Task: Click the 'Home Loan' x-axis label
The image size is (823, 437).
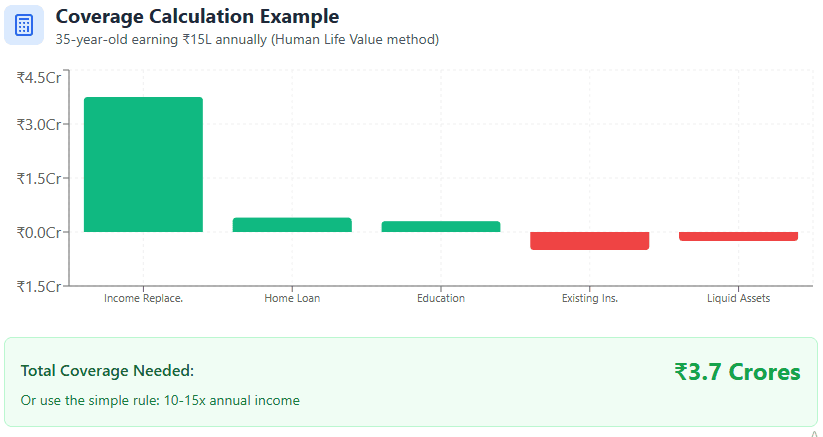Action: pos(292,298)
